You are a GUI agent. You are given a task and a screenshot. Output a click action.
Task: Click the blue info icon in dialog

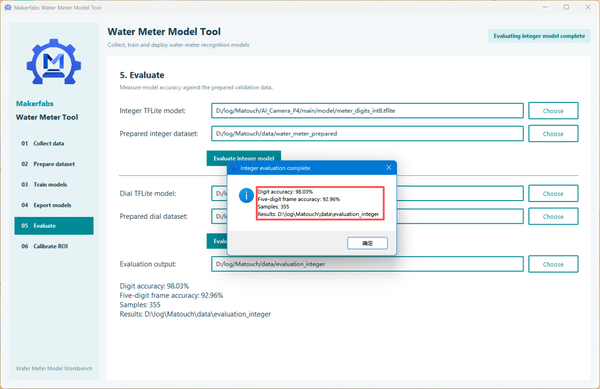[x=246, y=195]
